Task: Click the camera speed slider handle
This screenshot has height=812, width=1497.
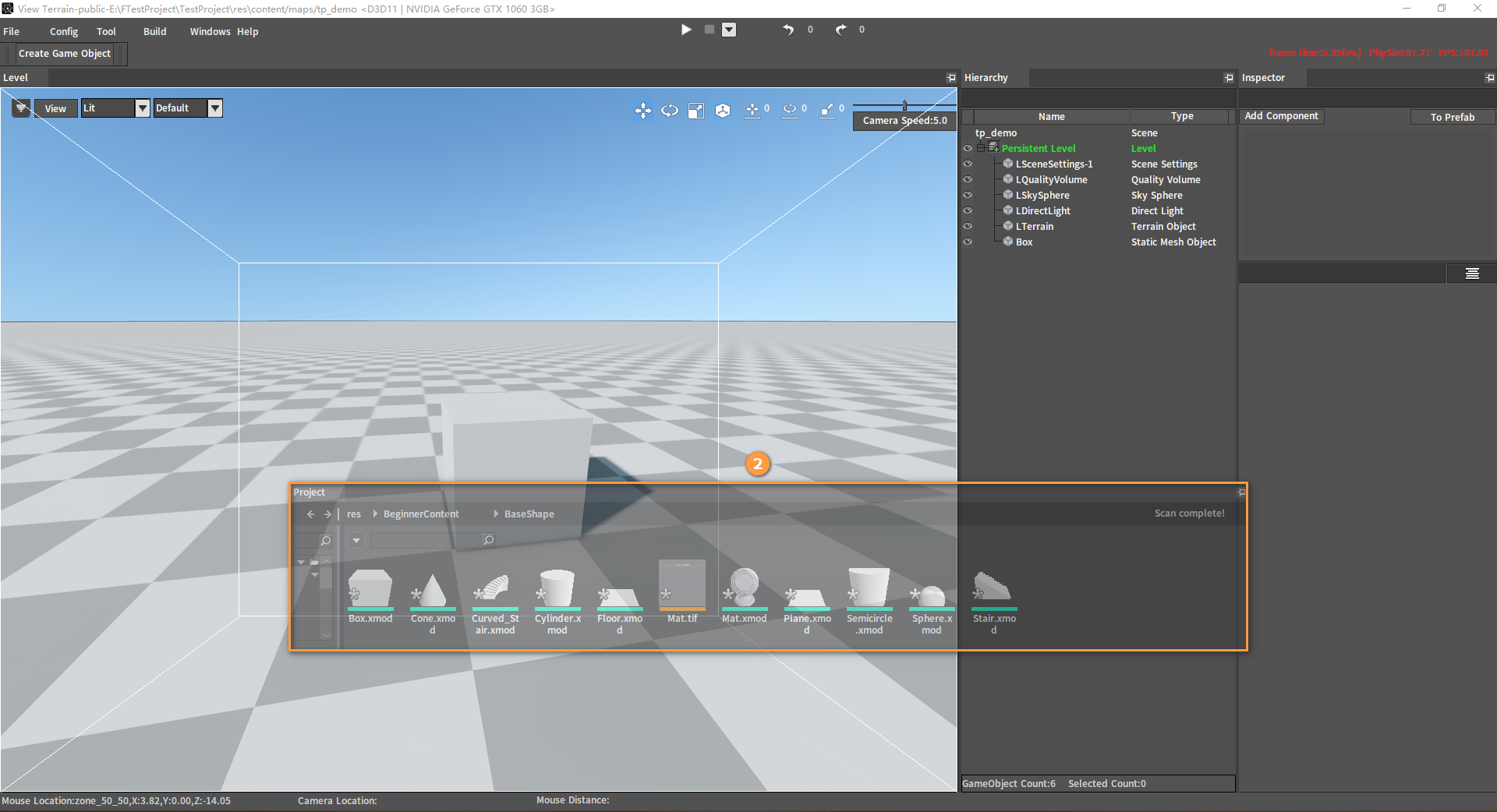Action: click(904, 105)
